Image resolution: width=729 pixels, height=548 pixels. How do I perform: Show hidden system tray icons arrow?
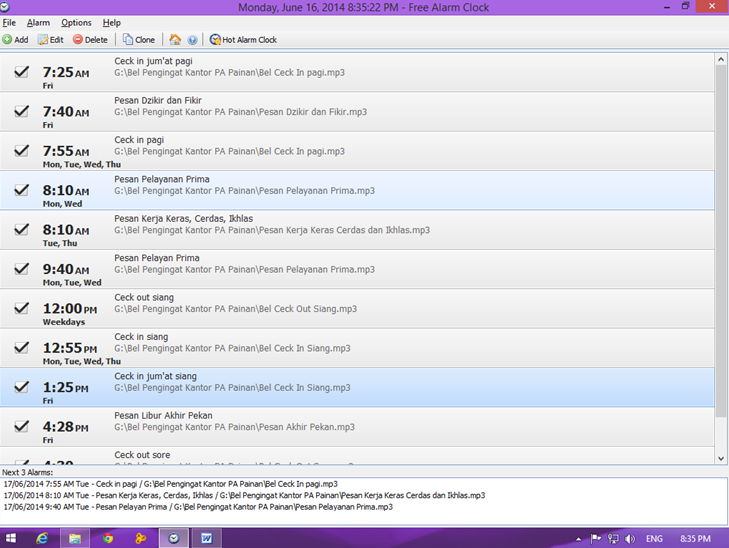pos(578,539)
